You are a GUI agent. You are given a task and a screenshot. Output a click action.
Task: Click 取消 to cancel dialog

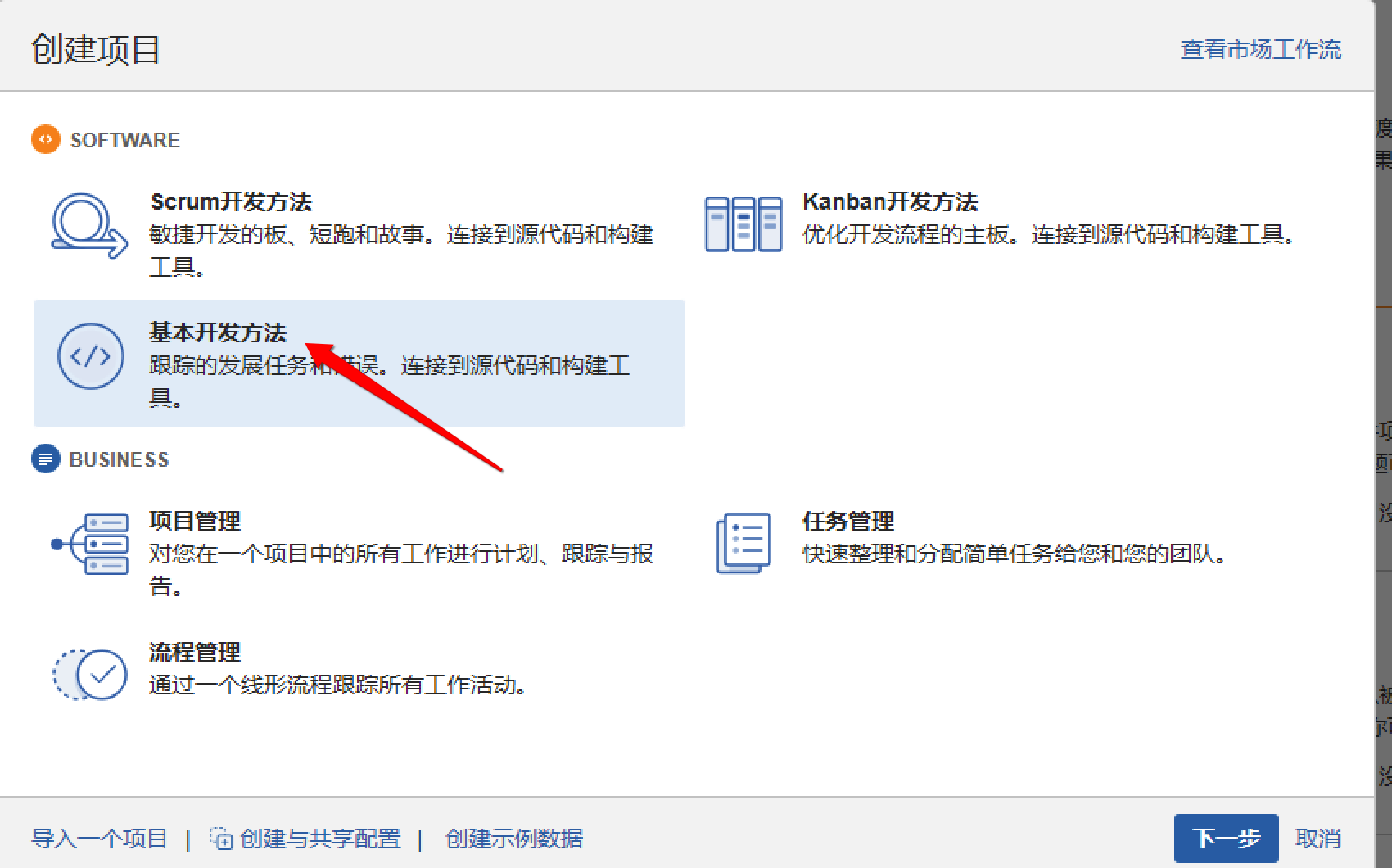click(x=1318, y=839)
